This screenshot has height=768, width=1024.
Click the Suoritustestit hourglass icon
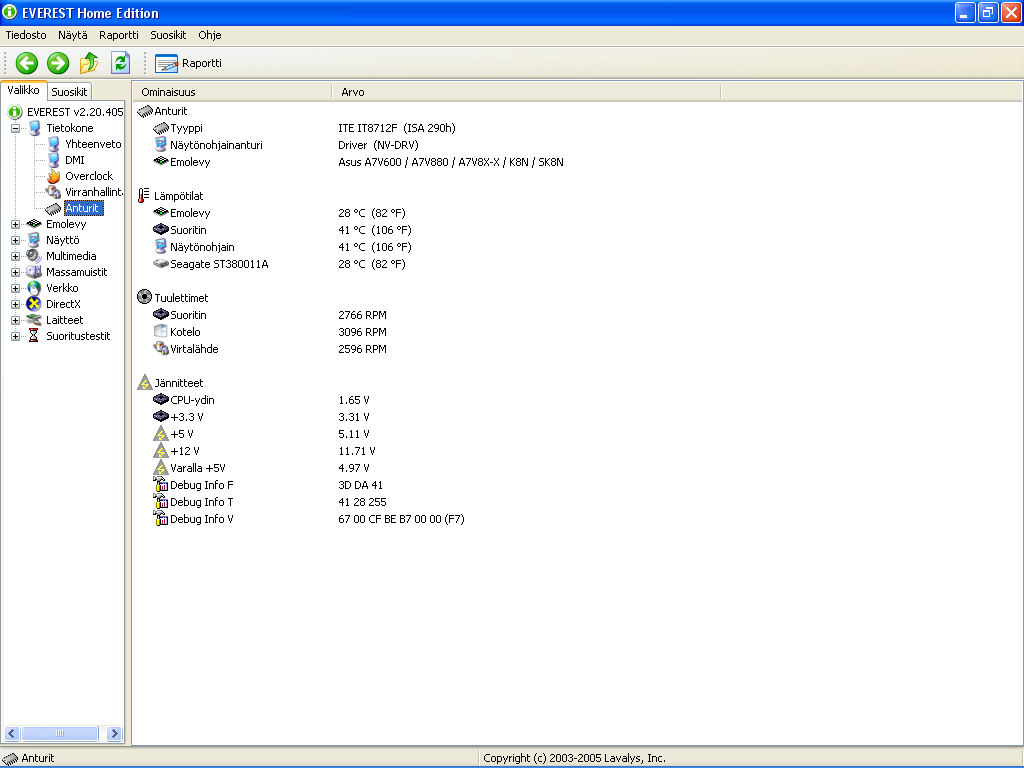click(34, 336)
